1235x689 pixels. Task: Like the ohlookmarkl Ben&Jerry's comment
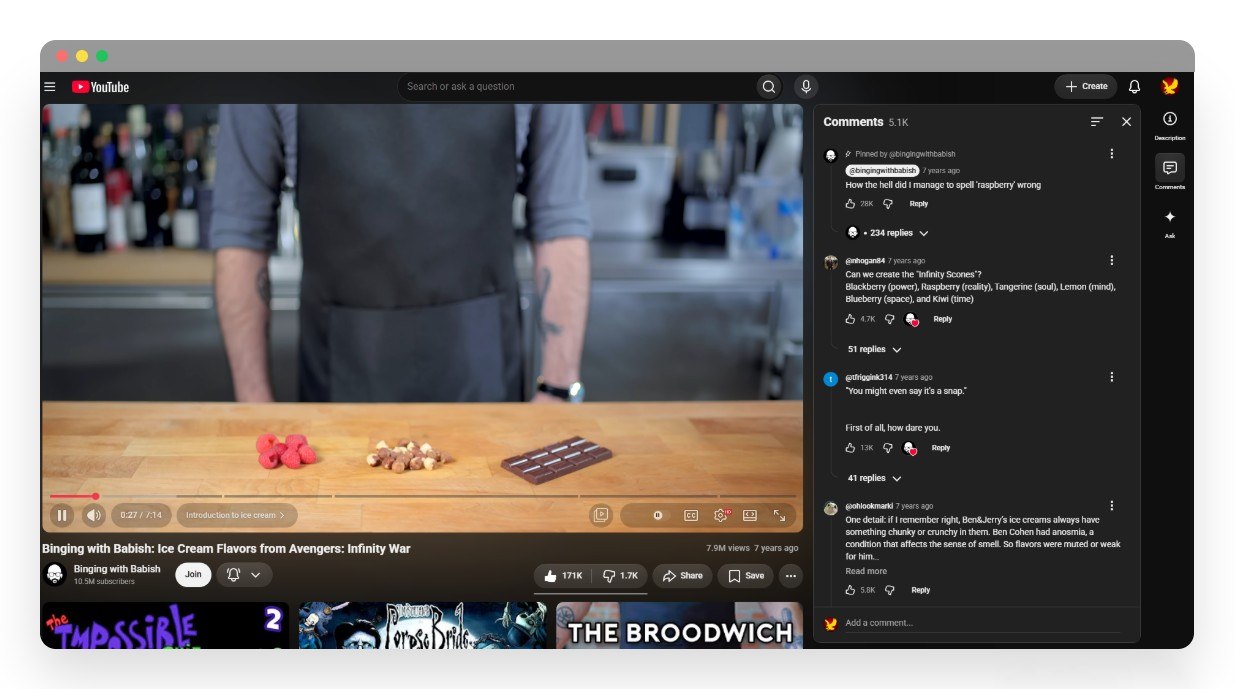851,590
